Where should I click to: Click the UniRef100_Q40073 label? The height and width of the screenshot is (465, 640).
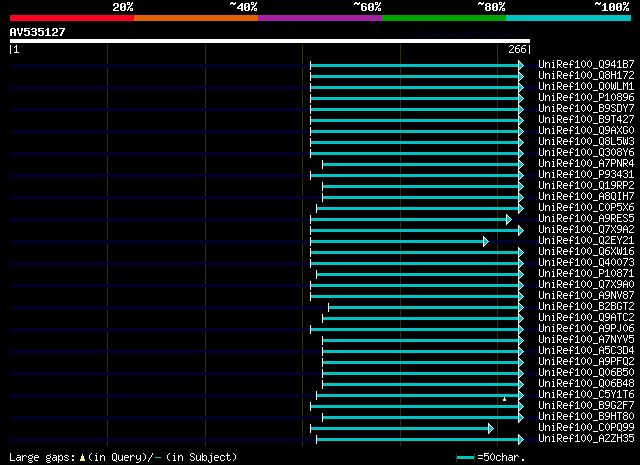587,263
